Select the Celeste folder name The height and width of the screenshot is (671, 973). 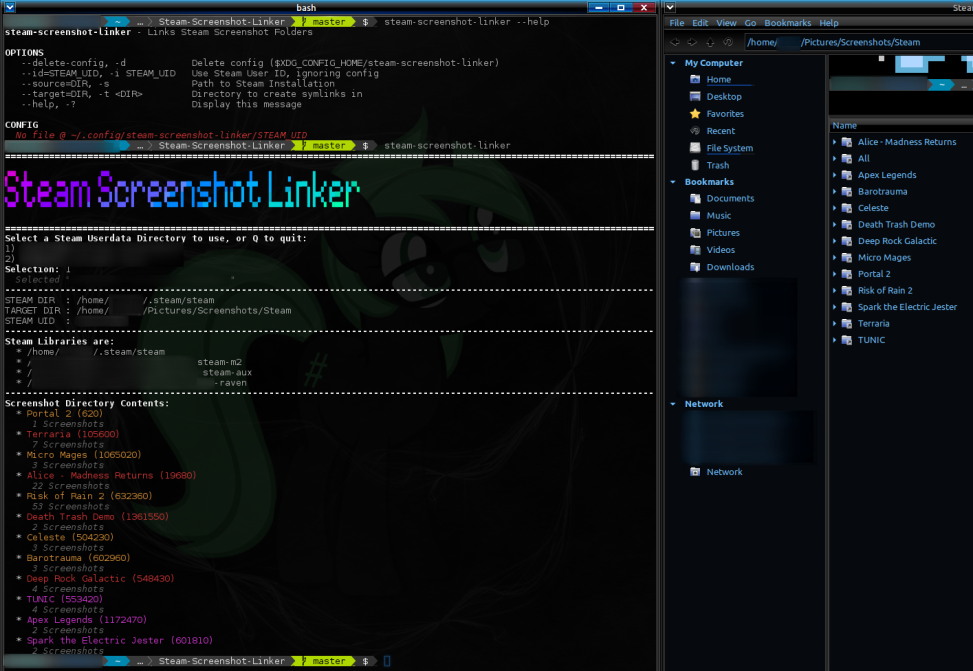coord(873,208)
